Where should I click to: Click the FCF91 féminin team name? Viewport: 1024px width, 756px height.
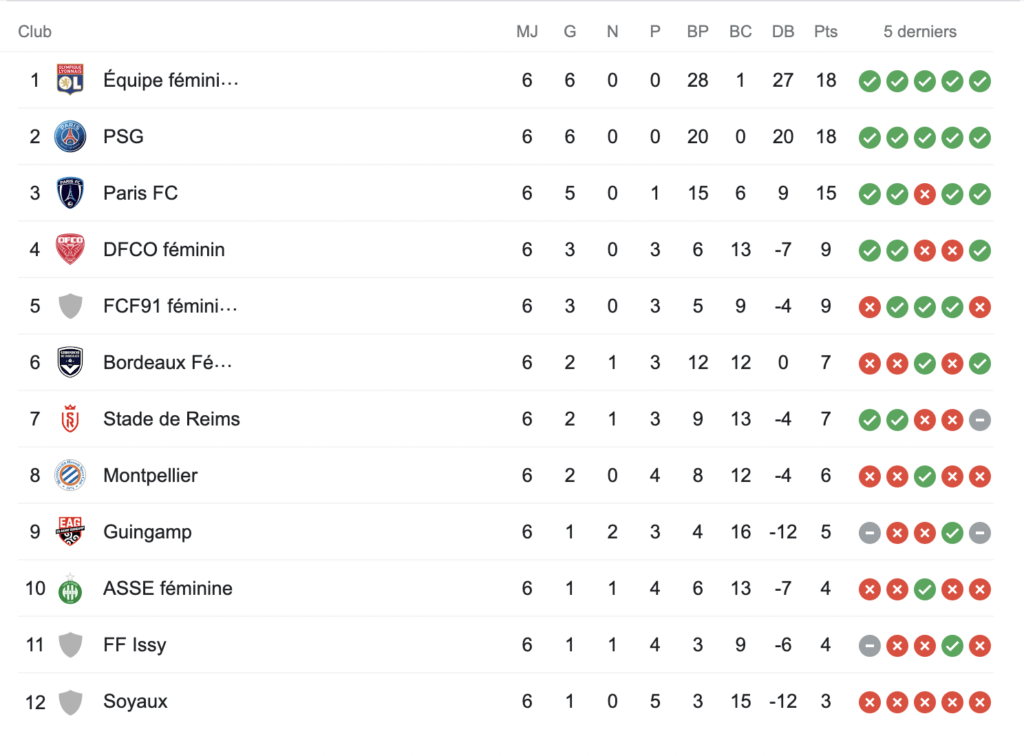point(170,306)
